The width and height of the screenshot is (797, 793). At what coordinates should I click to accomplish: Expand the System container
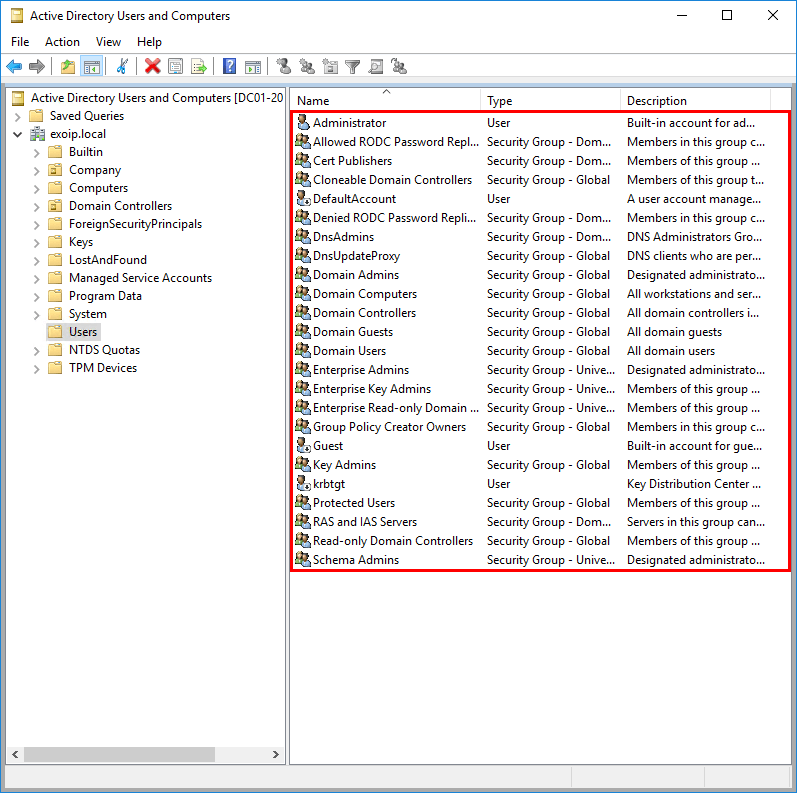tap(36, 315)
